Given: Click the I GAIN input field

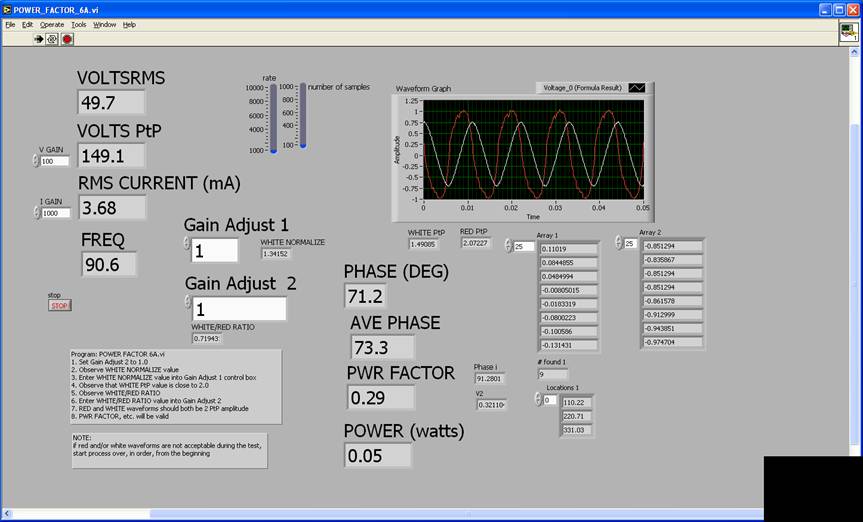Looking at the screenshot, I should coord(56,213).
